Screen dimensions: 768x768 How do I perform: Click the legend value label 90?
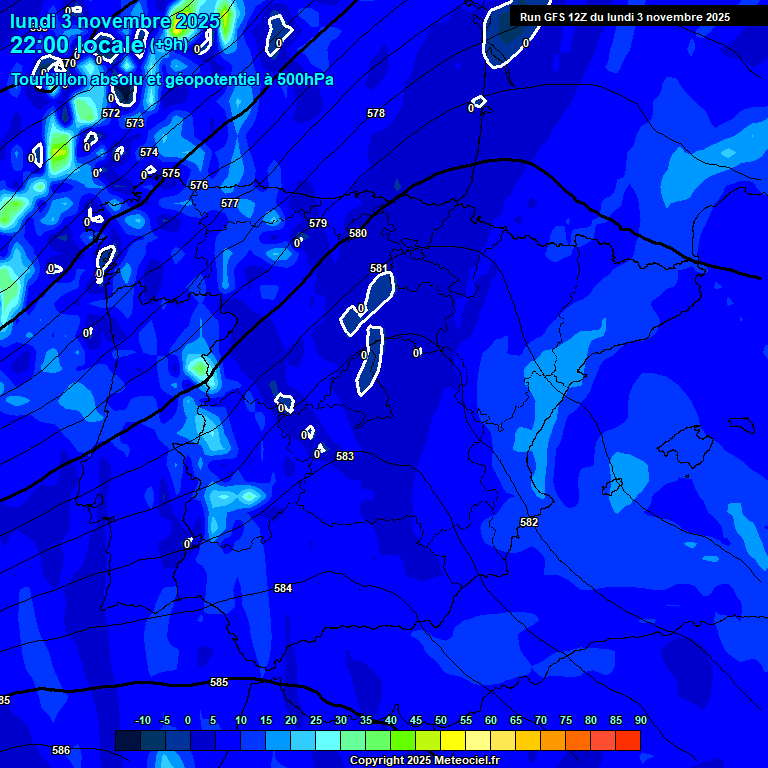(x=640, y=721)
